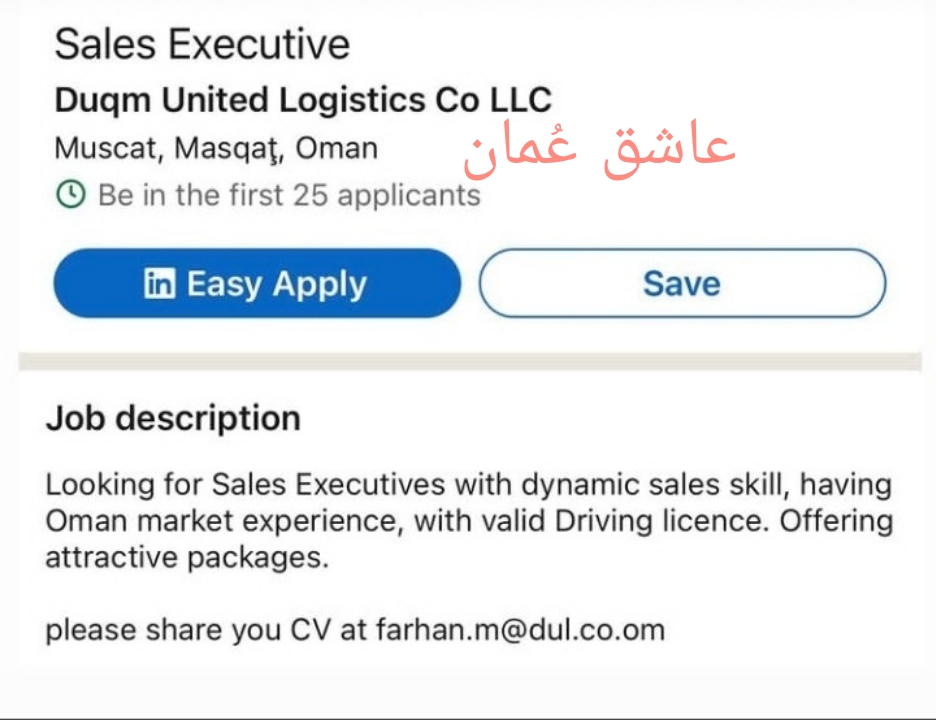Click the word 'Oman' in location line

(337, 148)
